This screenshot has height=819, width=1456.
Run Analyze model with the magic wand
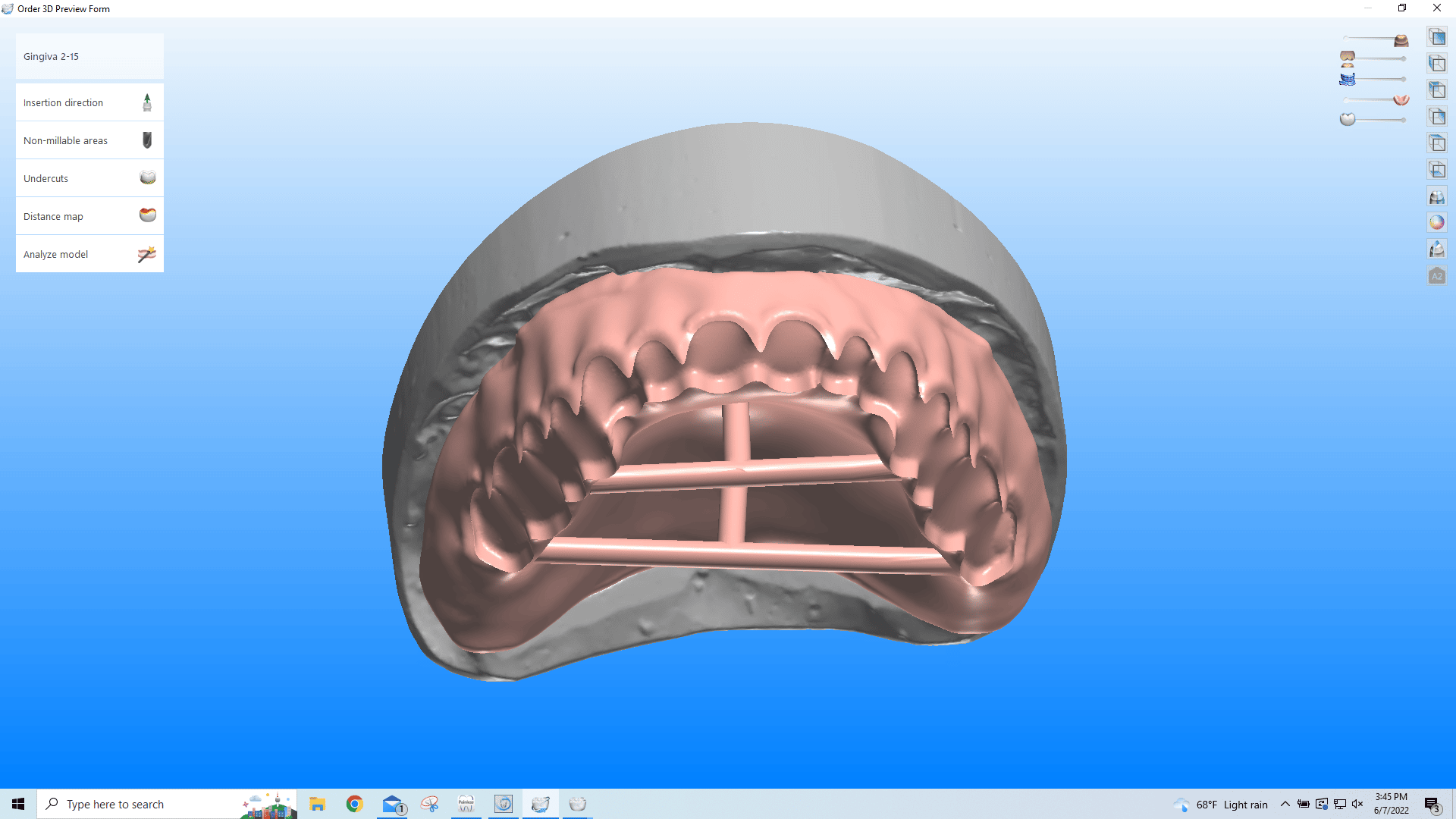(x=89, y=253)
